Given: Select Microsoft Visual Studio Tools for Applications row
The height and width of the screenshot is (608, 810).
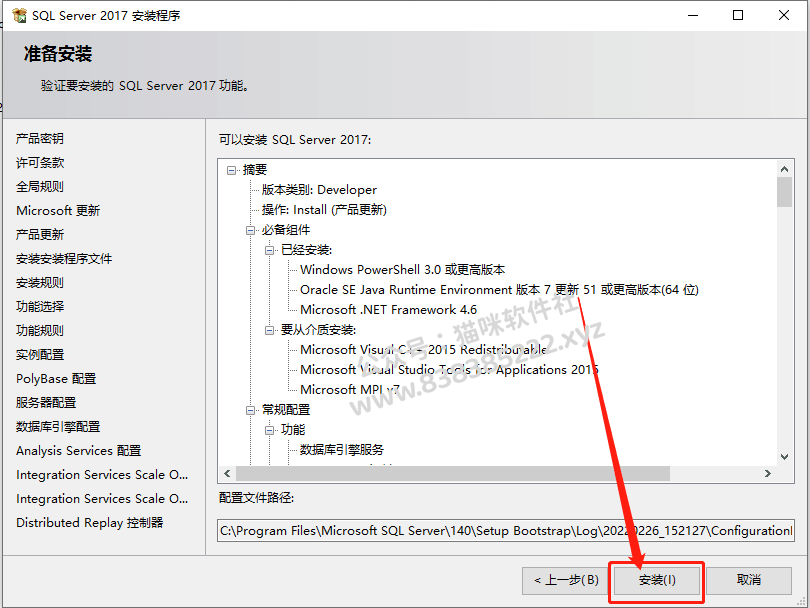Looking at the screenshot, I should coord(449,370).
